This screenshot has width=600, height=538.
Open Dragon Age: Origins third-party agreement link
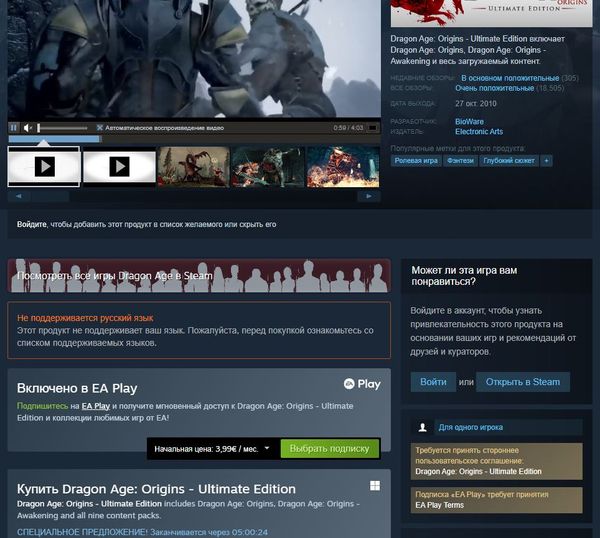(478, 471)
